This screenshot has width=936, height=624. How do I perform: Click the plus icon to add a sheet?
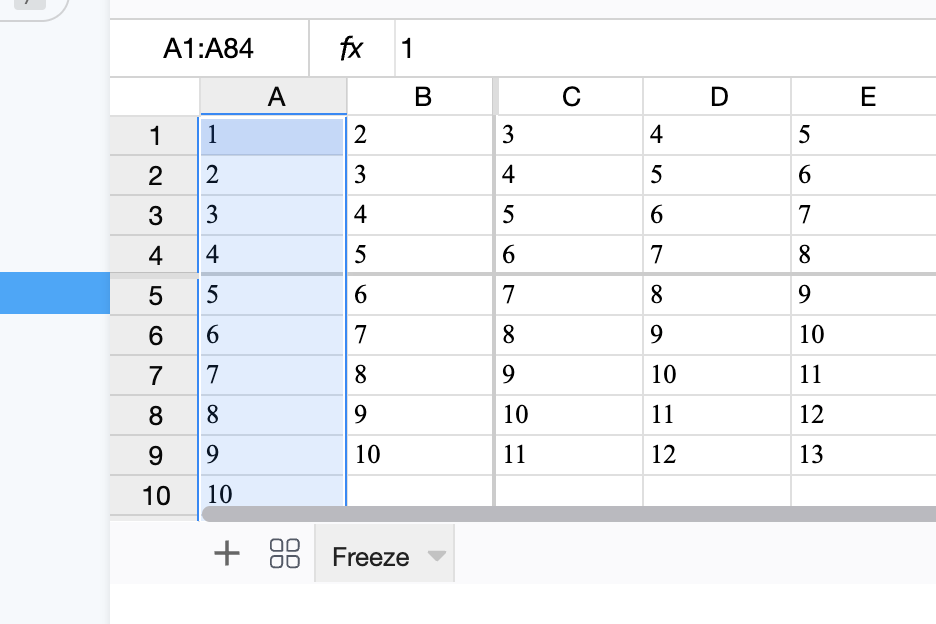coord(227,552)
